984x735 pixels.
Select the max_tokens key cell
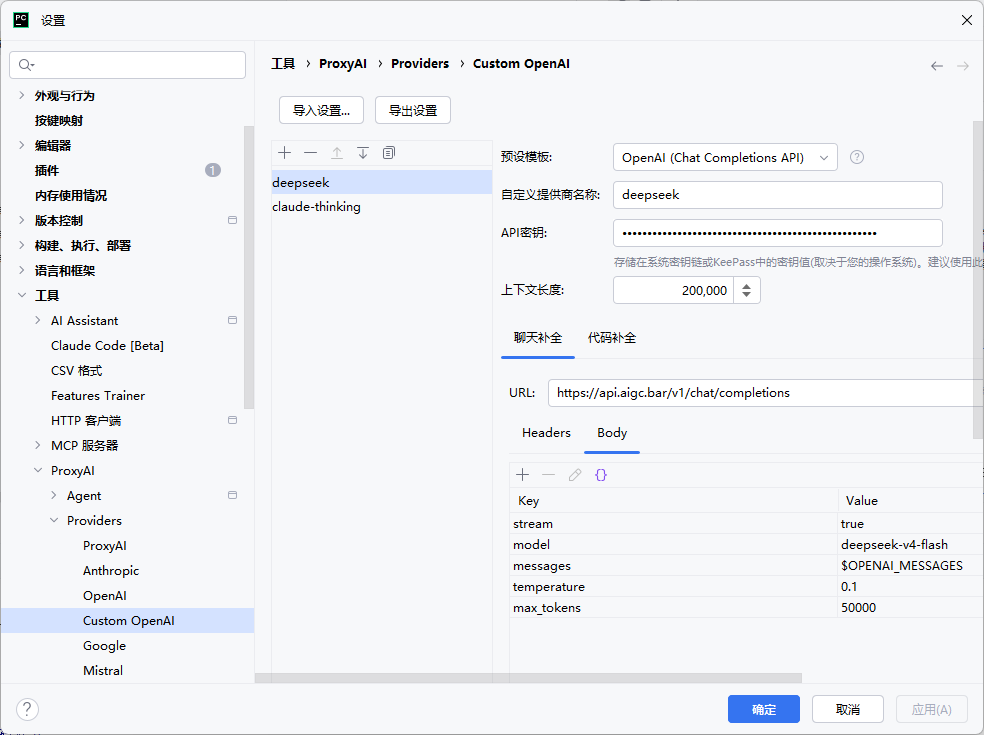click(x=673, y=608)
